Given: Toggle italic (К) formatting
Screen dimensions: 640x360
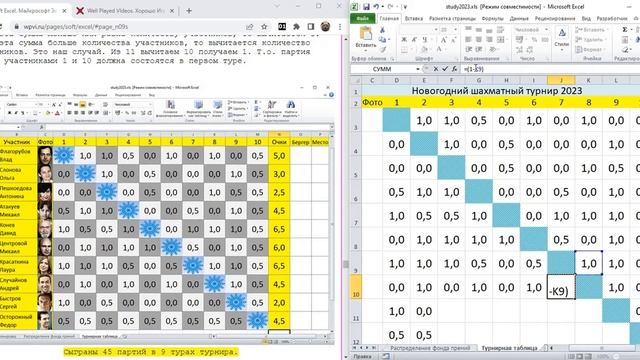Looking at the screenshot, I should coord(414,40).
